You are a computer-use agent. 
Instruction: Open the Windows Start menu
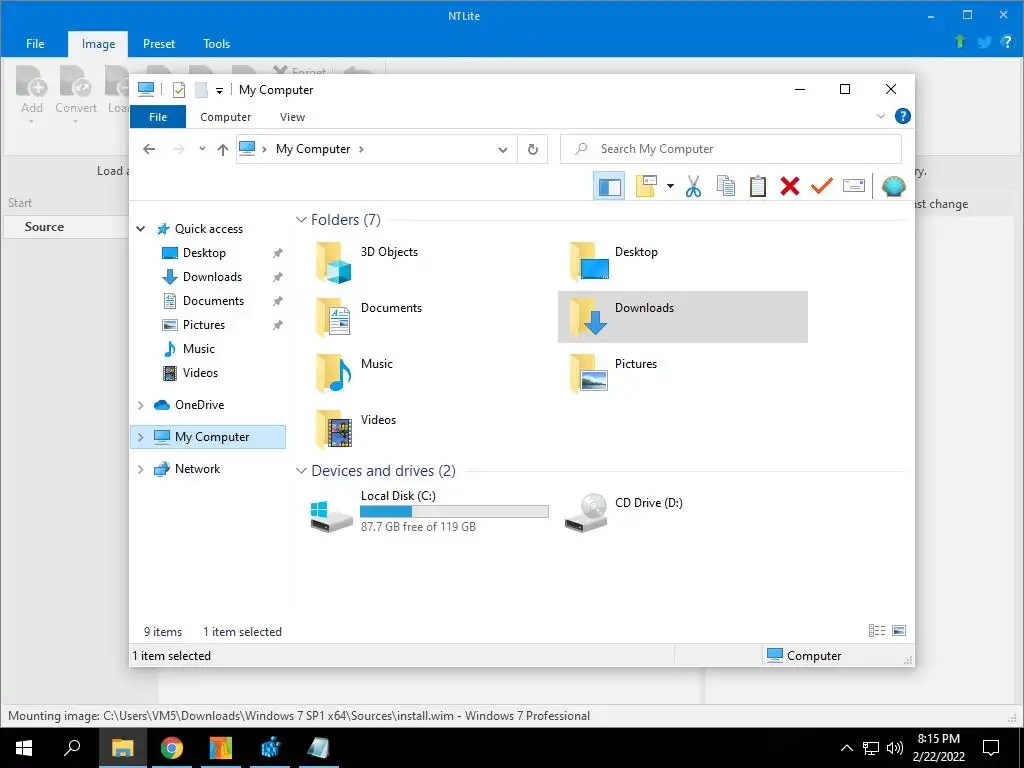(x=24, y=748)
